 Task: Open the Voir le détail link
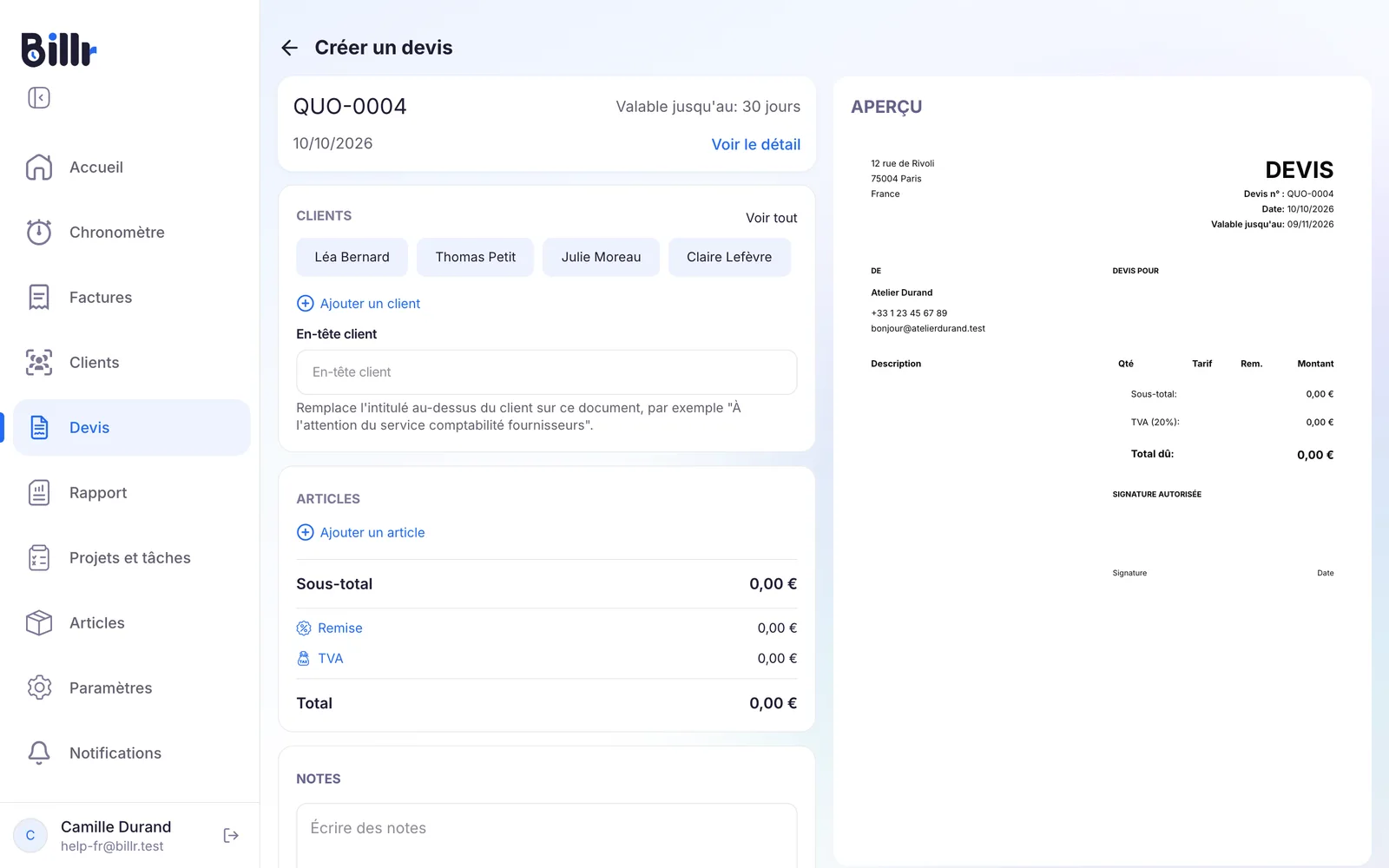tap(756, 144)
